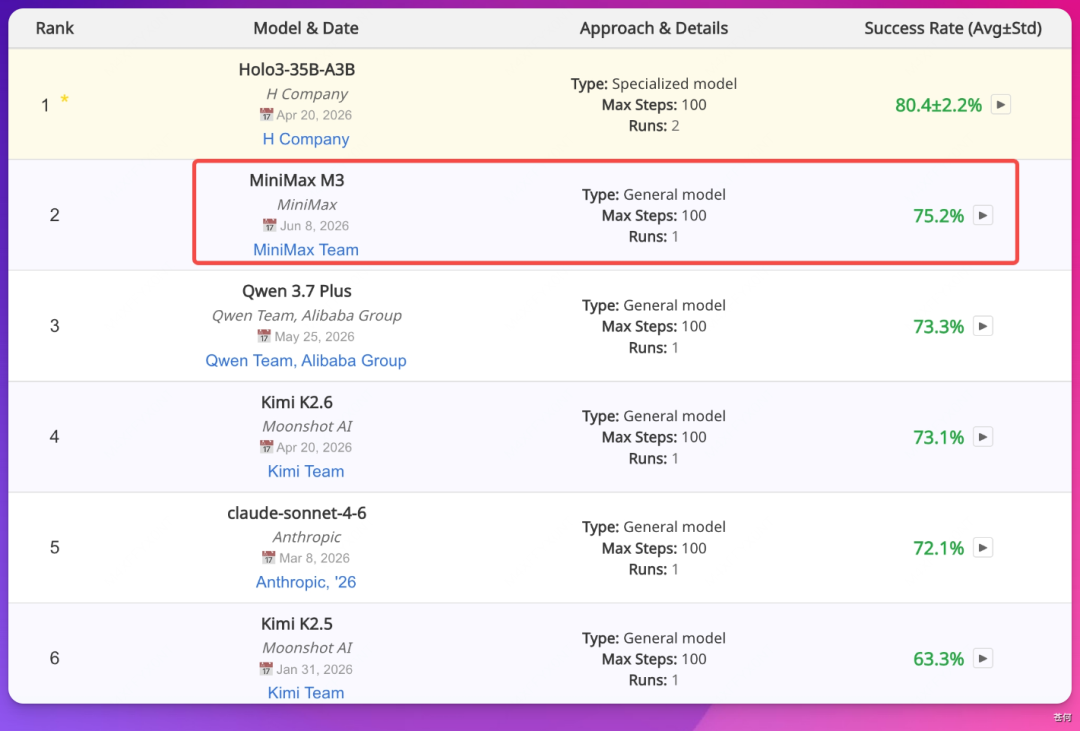
Task: Click the 73.3% success rate value
Action: 938,327
